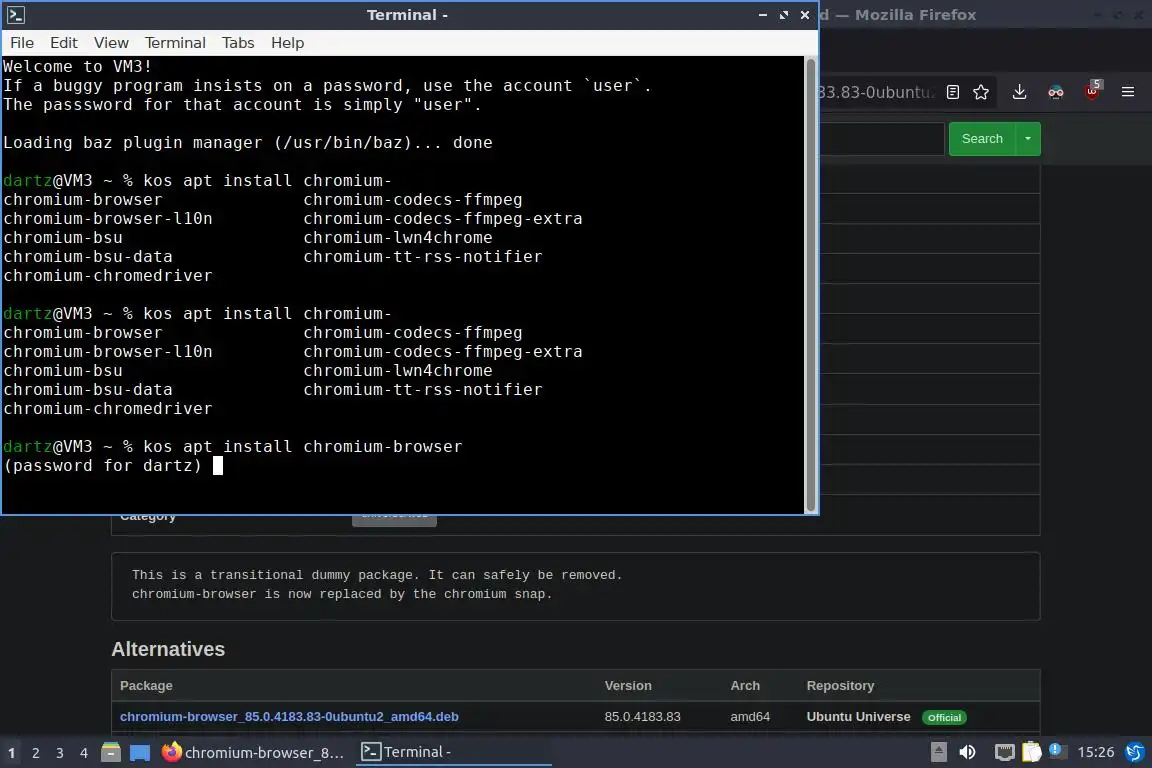Click the green Search button

(982, 139)
